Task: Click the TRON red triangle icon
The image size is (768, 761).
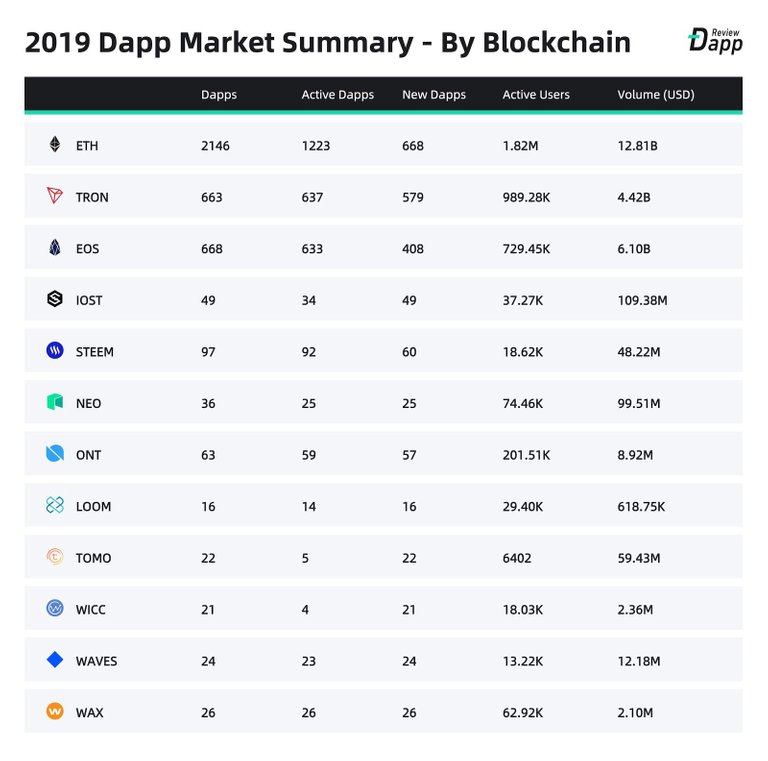Action: coord(55,196)
